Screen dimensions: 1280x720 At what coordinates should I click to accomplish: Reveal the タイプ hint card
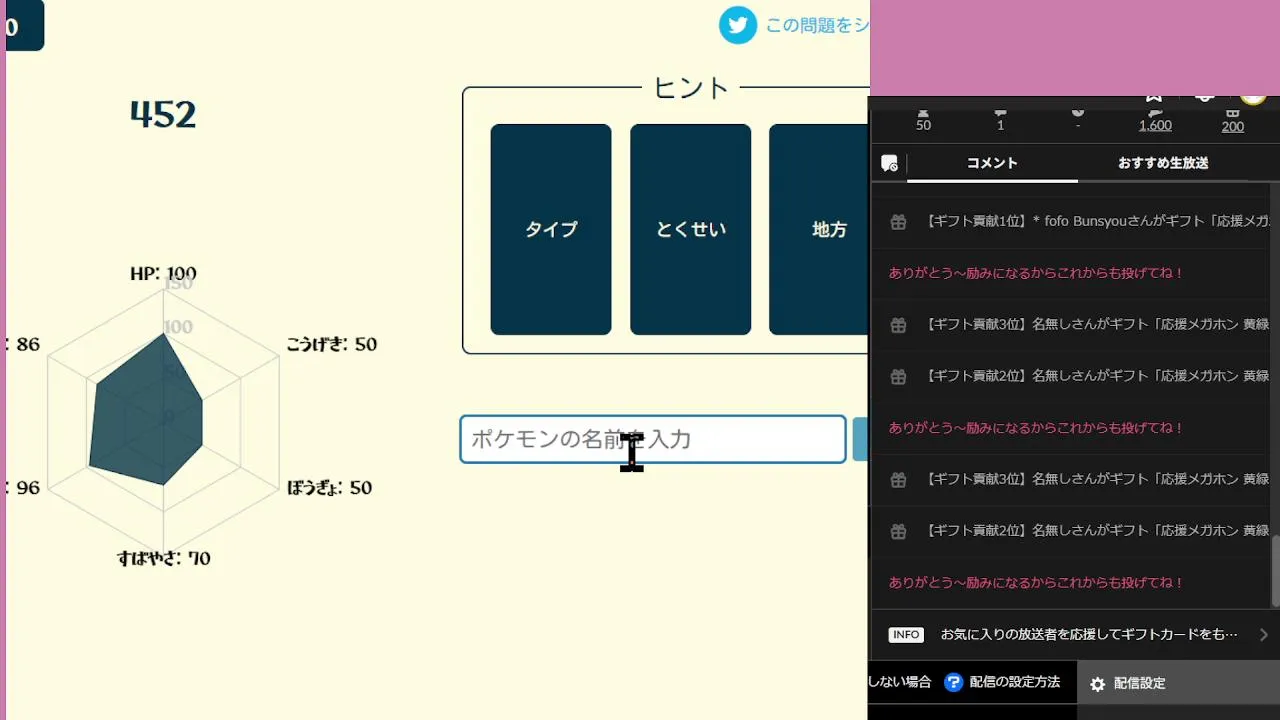pos(551,229)
